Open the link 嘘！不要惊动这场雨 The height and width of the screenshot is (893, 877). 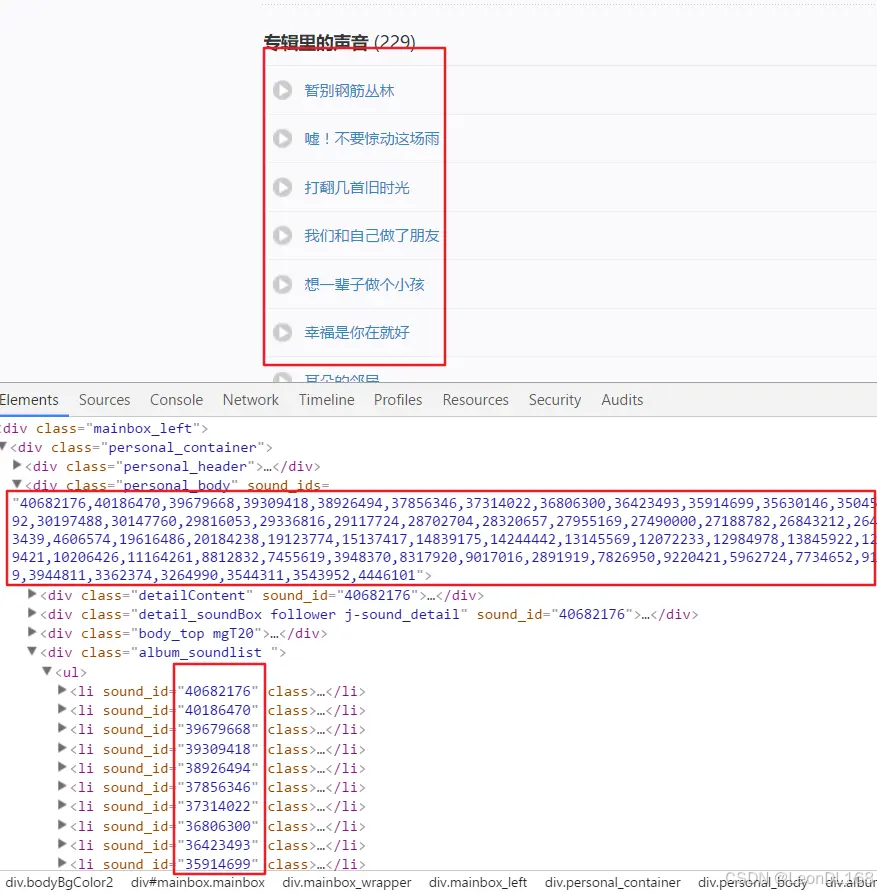click(372, 138)
